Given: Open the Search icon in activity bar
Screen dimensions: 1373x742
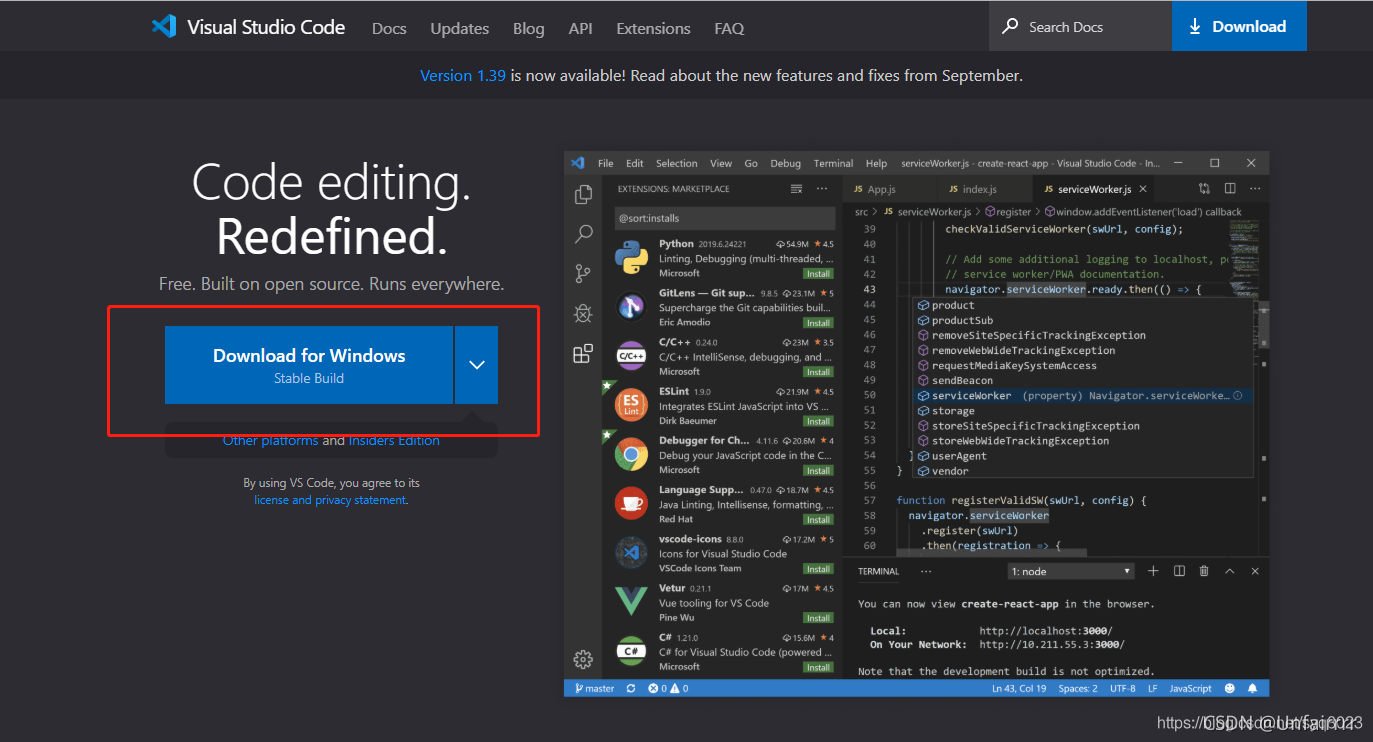Looking at the screenshot, I should [583, 234].
